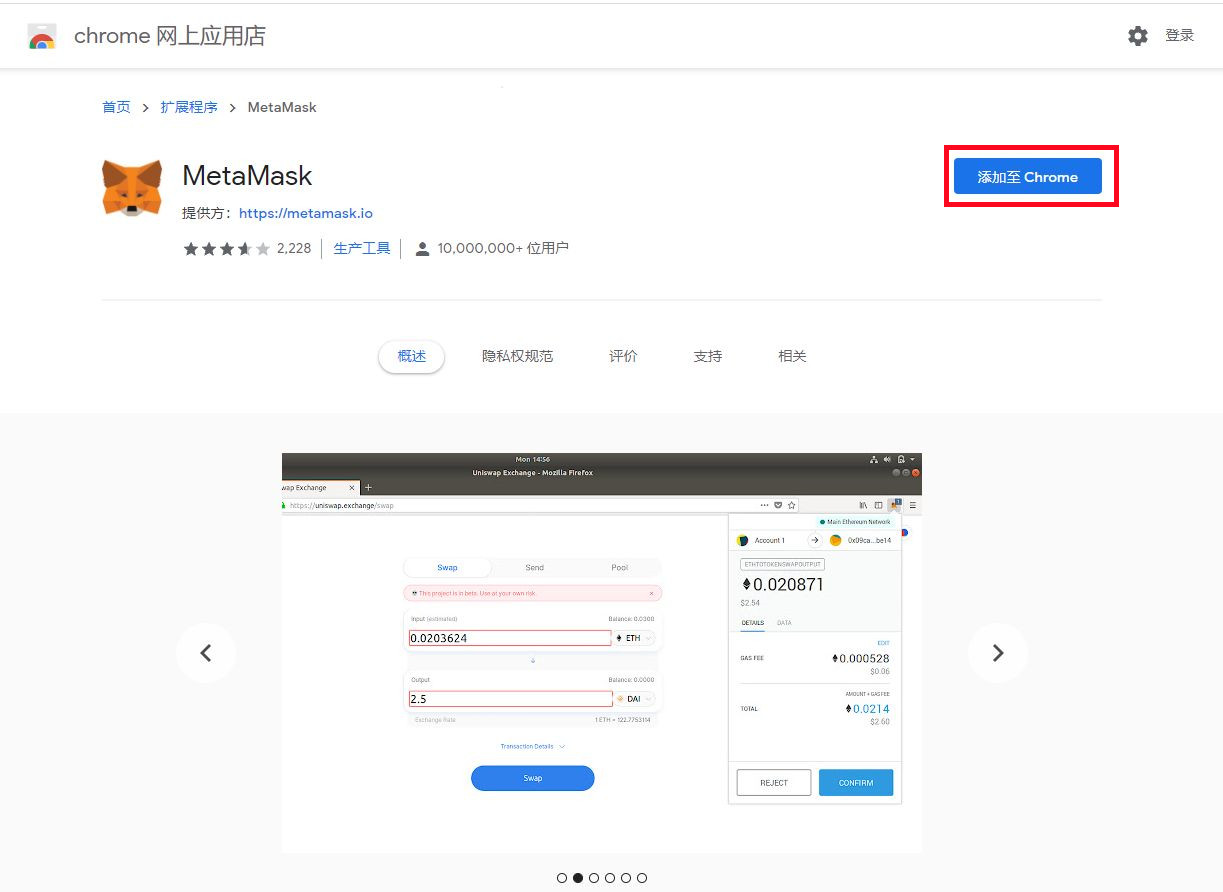Switch to the 隐私权规范 tab

[x=517, y=356]
